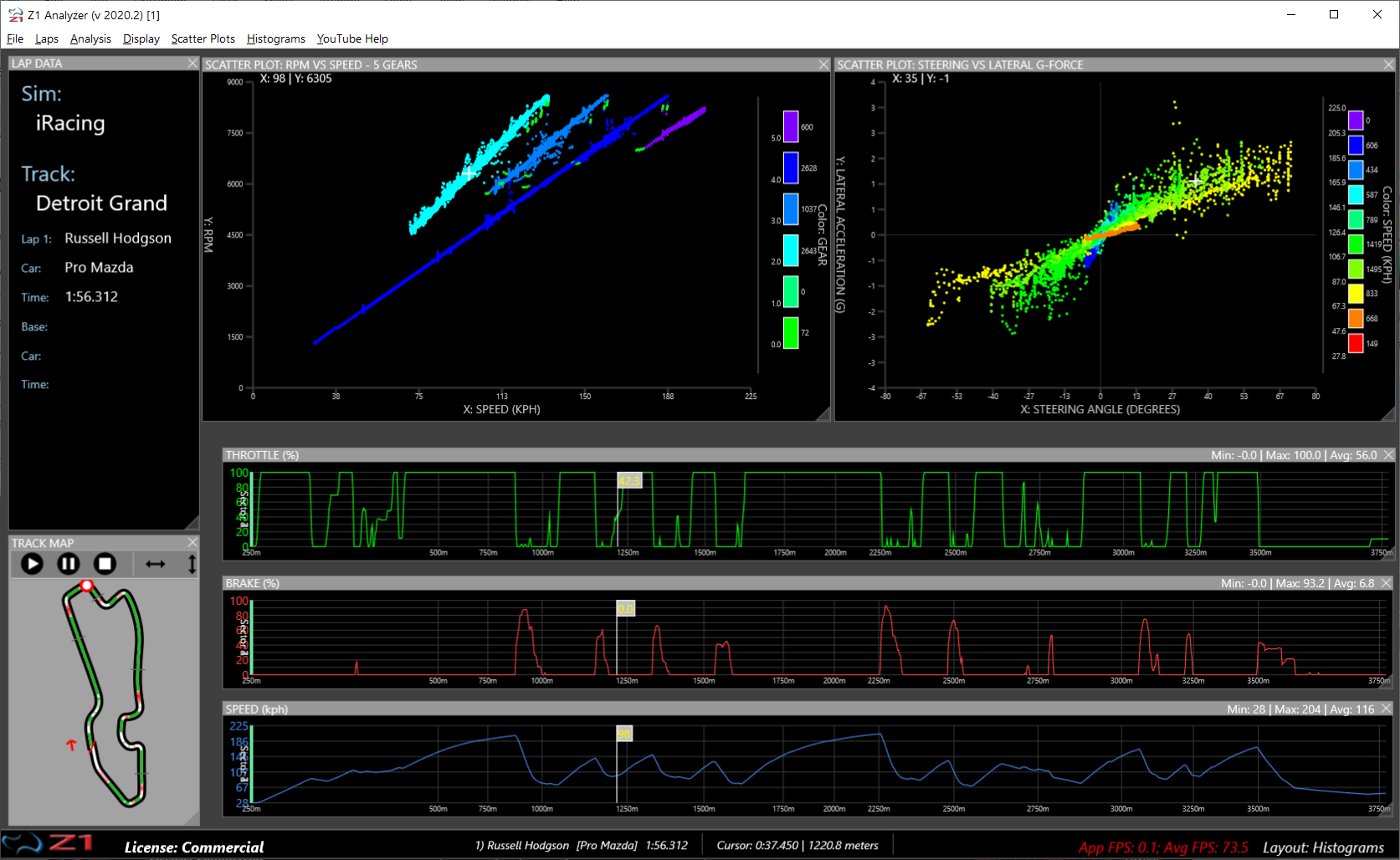This screenshot has width=1400, height=860.
Task: Click the Detroit Grand track name
Action: [101, 203]
